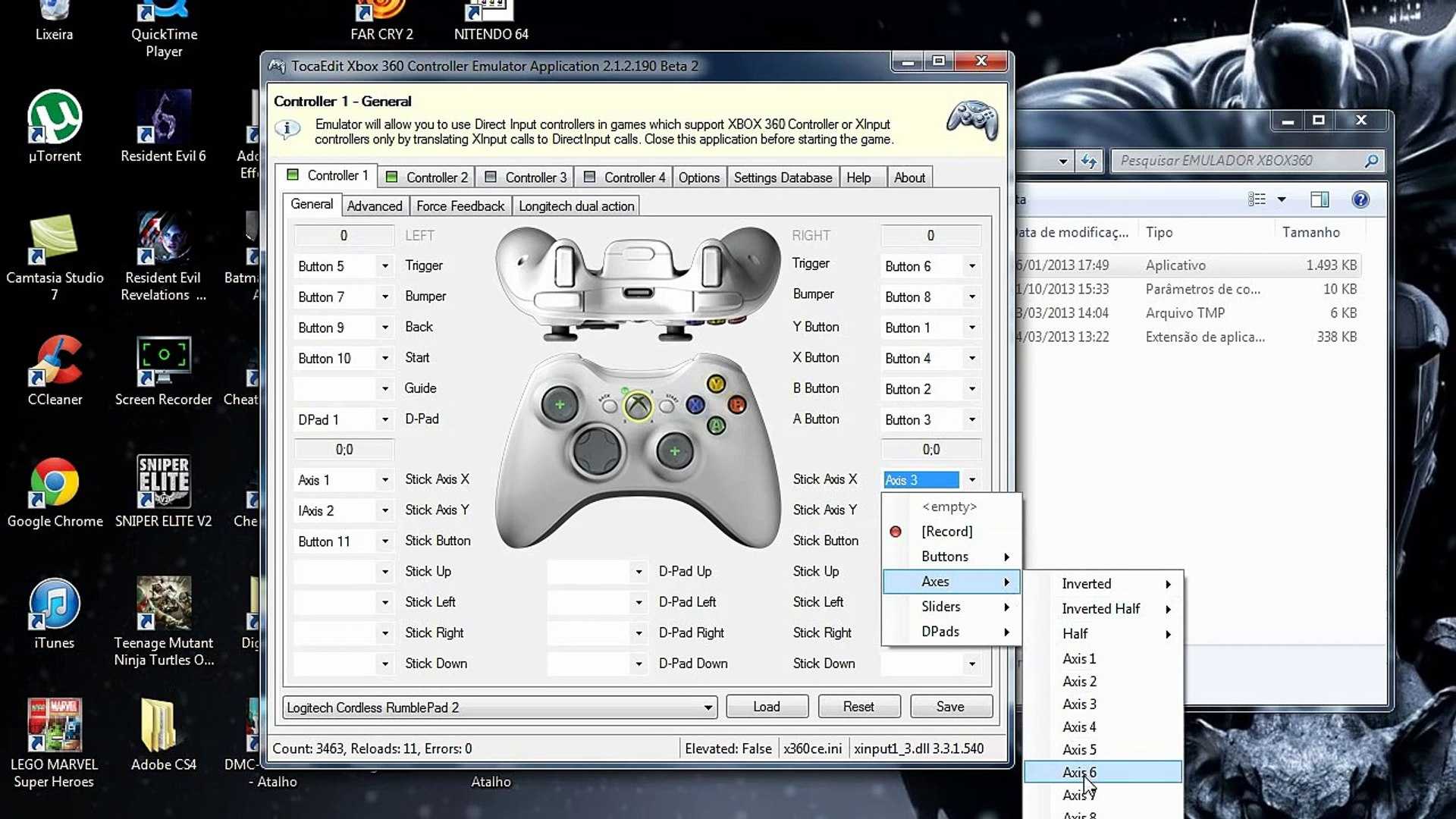
Task: Click the gamepad icon in emulator header
Action: [972, 120]
